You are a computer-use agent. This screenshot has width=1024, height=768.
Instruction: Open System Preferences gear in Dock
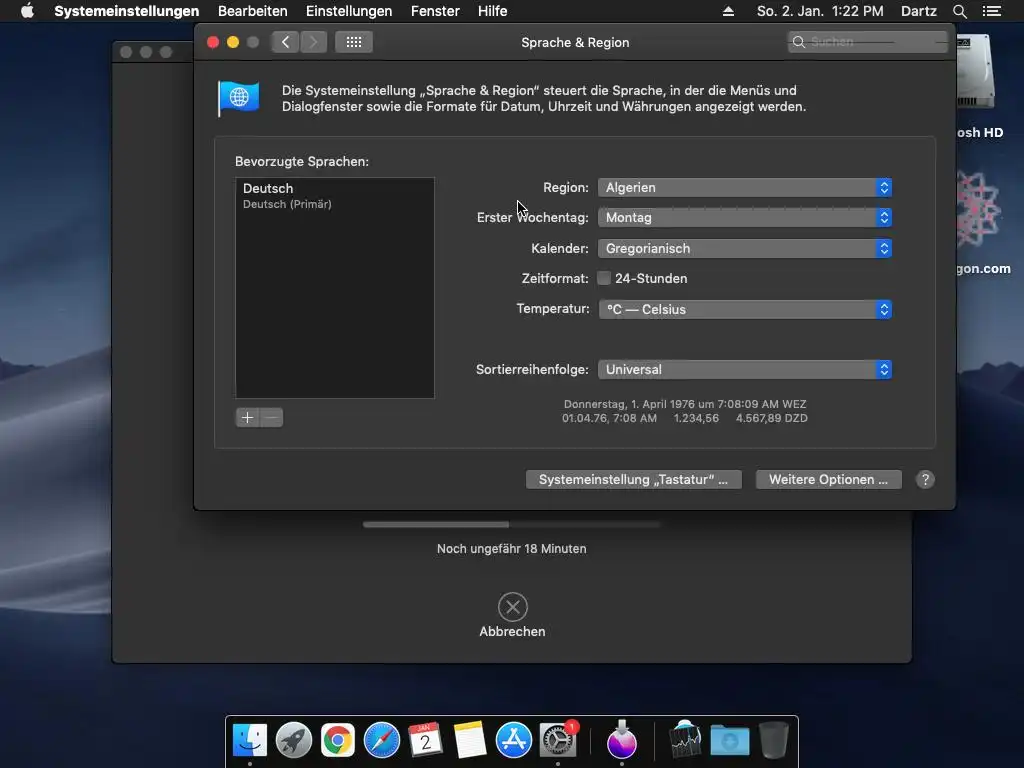click(558, 741)
